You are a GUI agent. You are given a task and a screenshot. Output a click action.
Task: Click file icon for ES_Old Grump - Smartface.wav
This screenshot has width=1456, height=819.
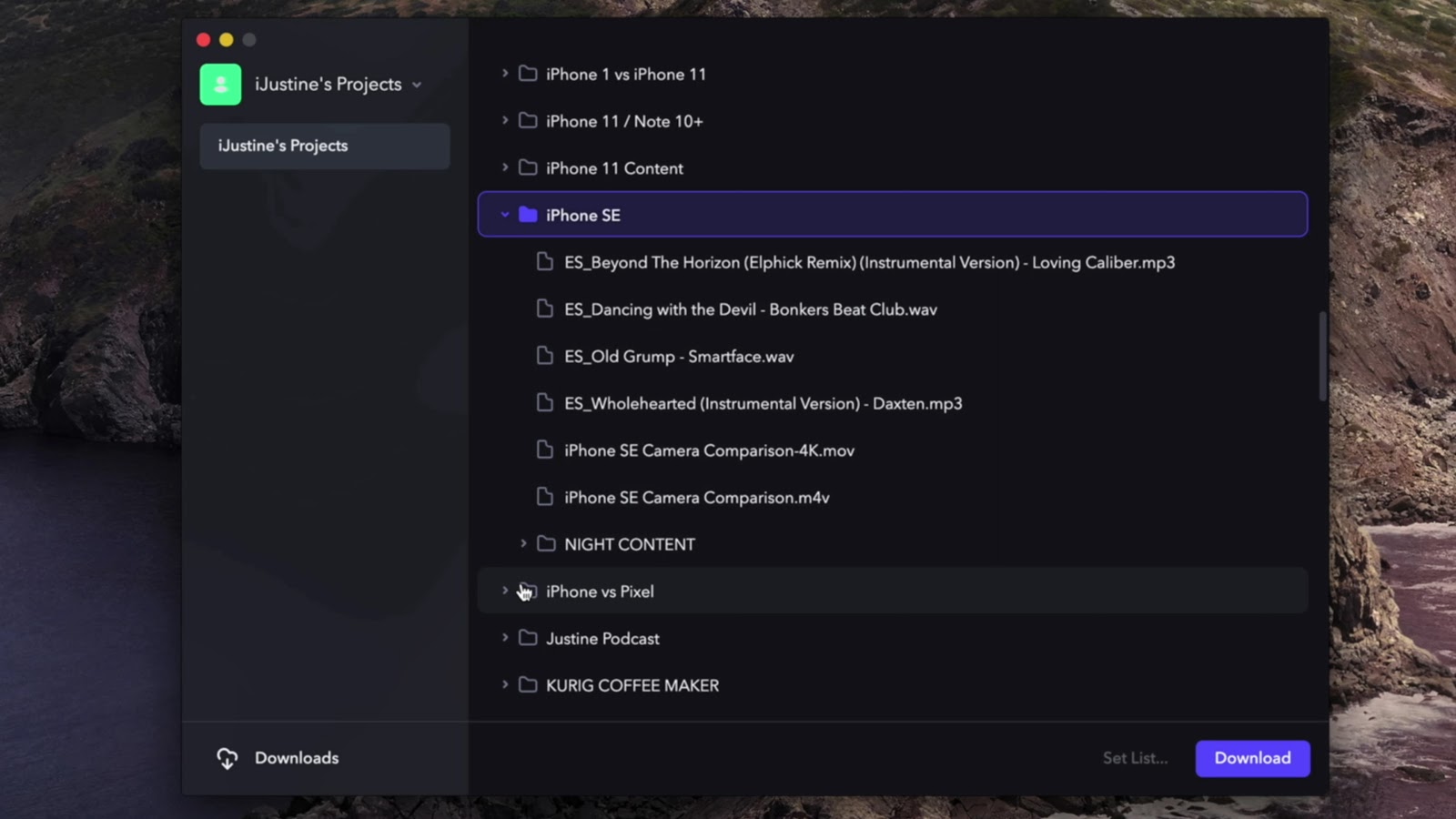[x=545, y=356]
